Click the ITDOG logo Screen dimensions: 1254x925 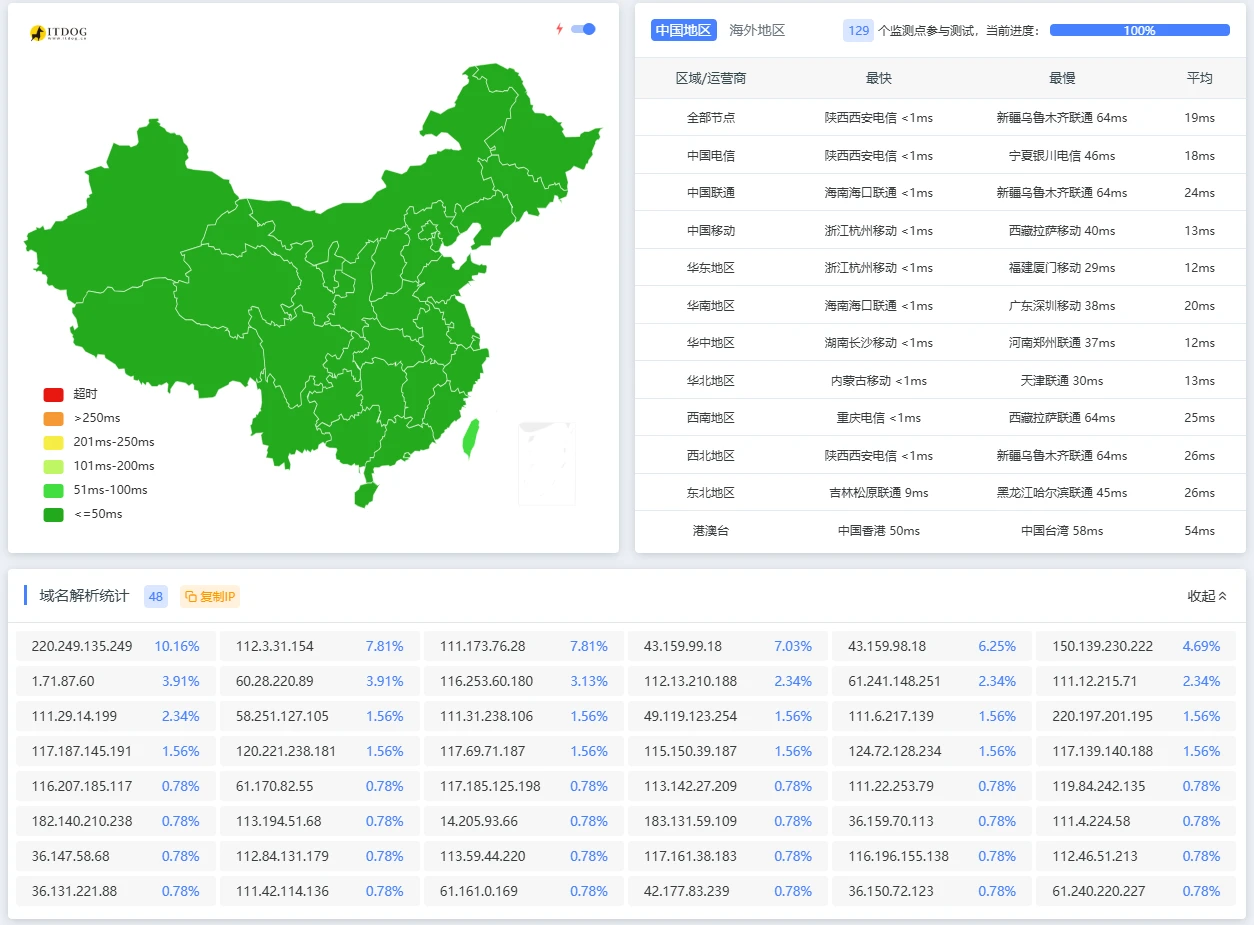[x=58, y=34]
